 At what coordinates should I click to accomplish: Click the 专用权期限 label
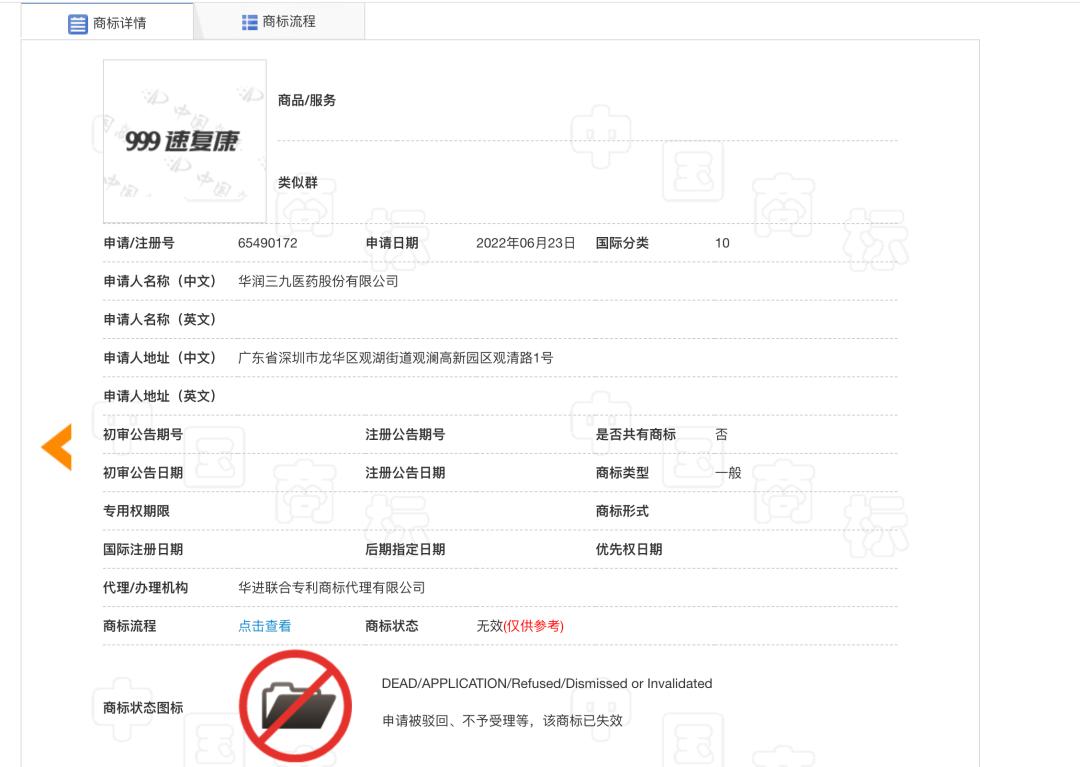[x=136, y=511]
